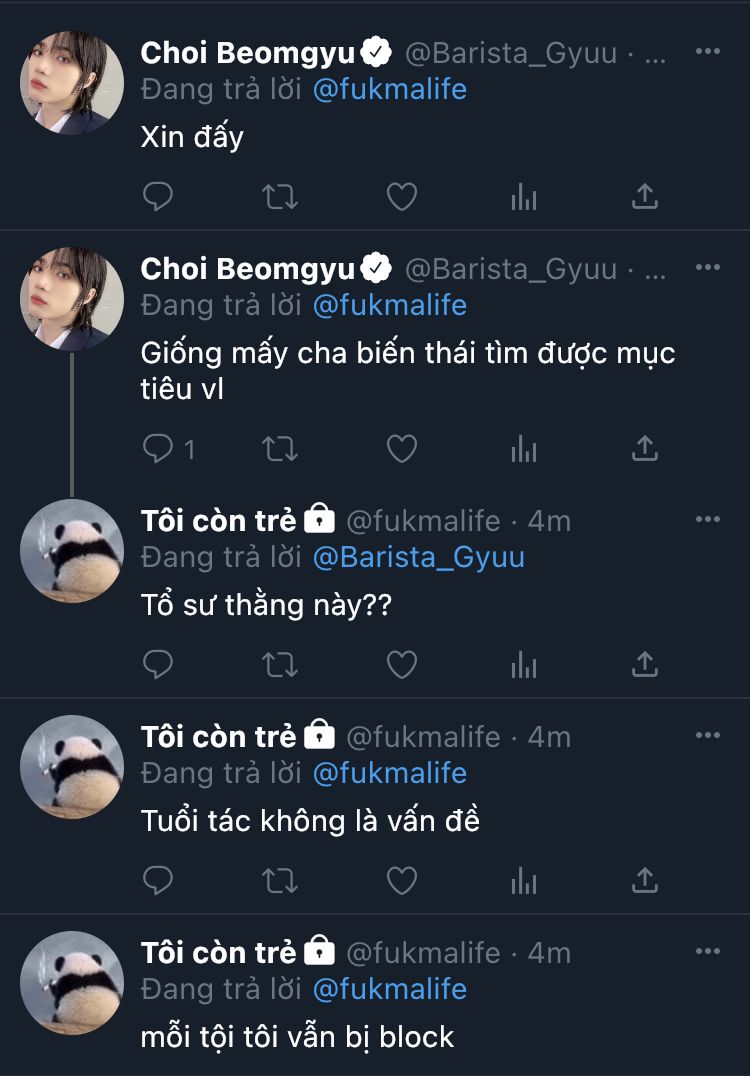Viewport: 750px width, 1076px height.
Task: Open more options on "Tổ sư thằng này??" tweet
Action: tap(707, 520)
